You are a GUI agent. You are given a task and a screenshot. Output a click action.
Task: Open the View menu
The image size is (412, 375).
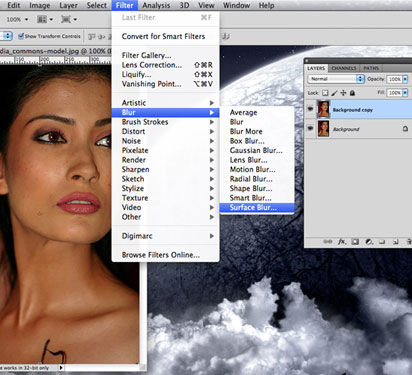pos(206,5)
